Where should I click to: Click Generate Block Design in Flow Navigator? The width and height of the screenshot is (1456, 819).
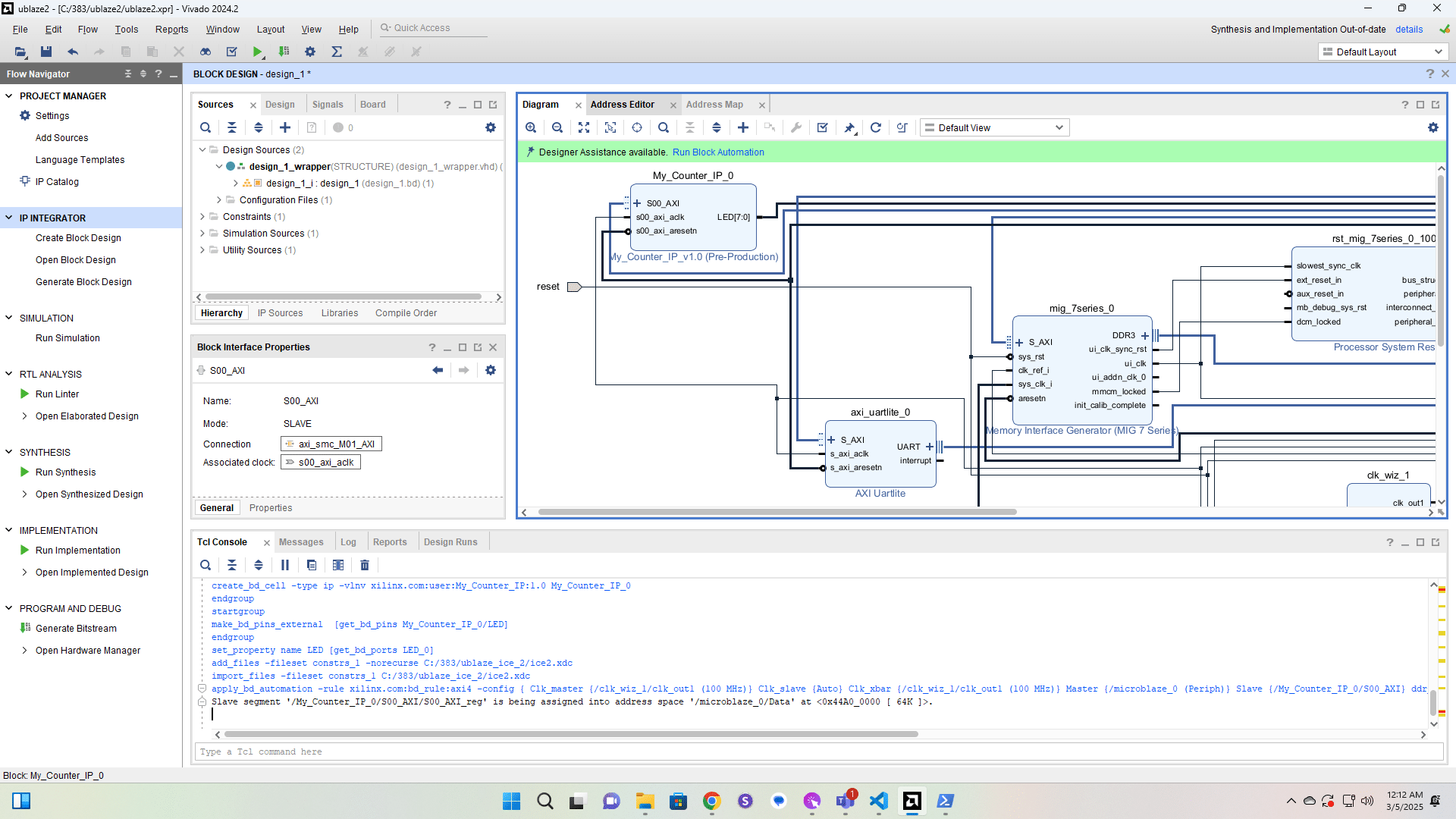[83, 281]
